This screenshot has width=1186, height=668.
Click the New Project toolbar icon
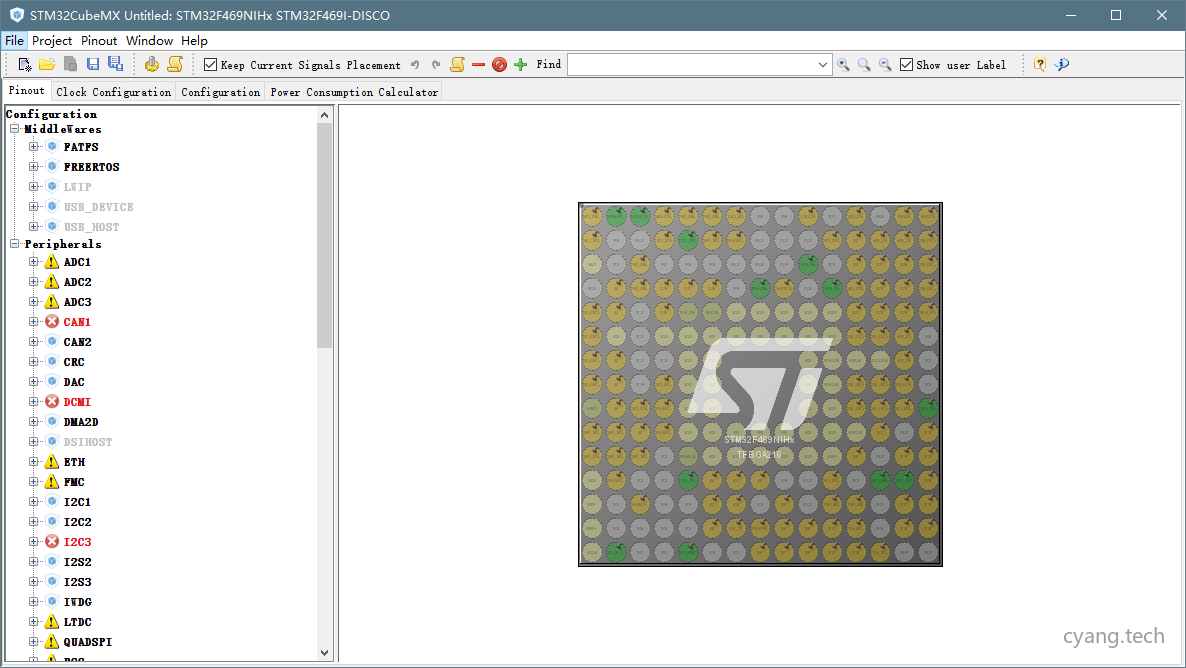pyautogui.click(x=25, y=65)
